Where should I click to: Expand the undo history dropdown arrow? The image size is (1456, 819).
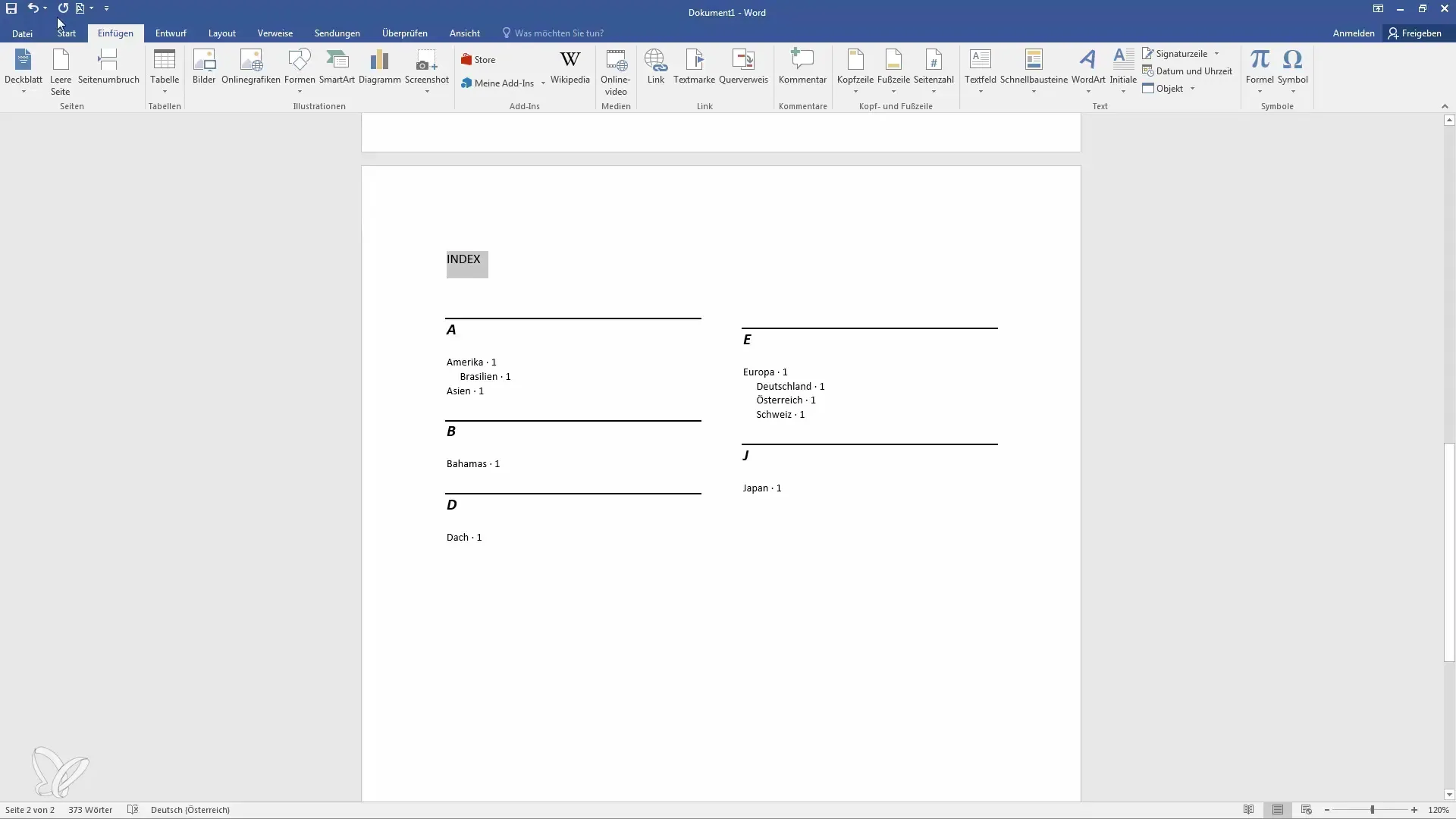pyautogui.click(x=45, y=8)
